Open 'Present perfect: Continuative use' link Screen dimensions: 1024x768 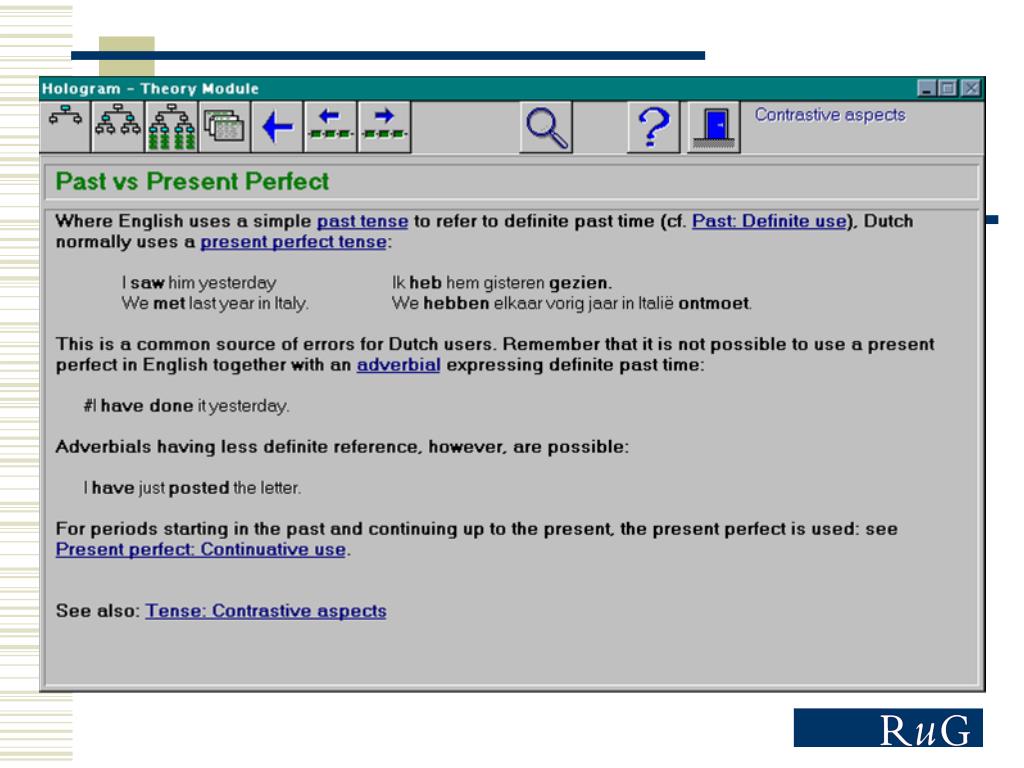point(200,550)
